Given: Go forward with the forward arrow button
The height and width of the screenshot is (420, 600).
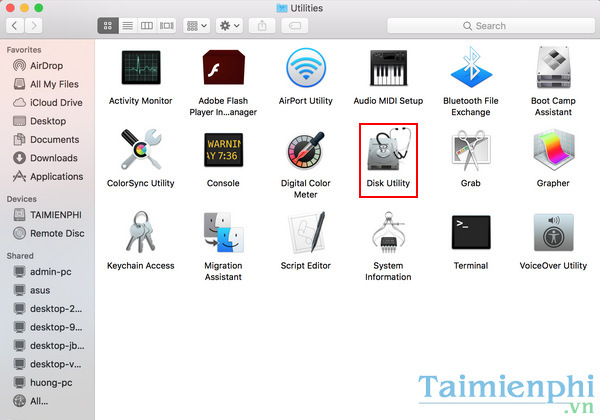Looking at the screenshot, I should pyautogui.click(x=34, y=26).
